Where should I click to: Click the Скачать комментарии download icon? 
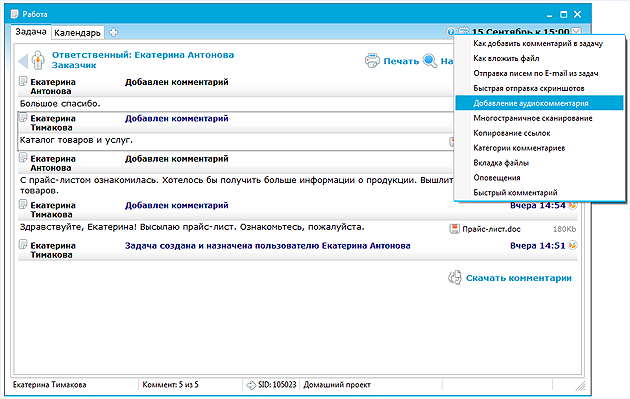click(455, 278)
